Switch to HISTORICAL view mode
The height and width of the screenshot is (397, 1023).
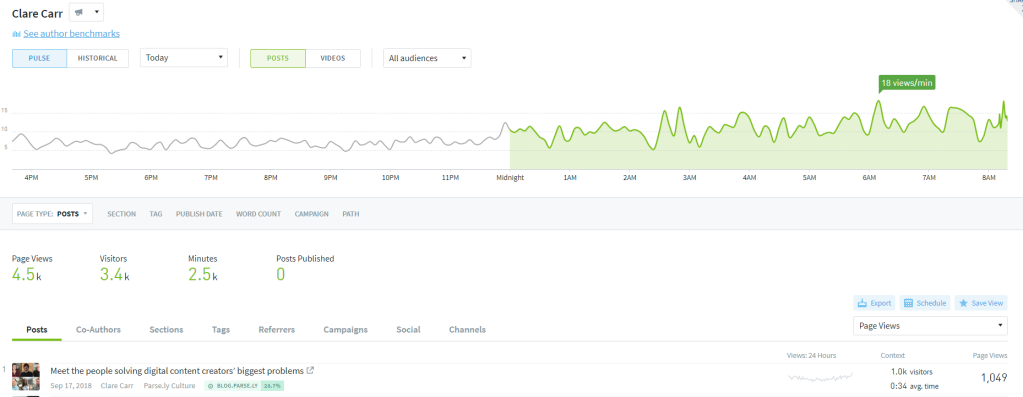(x=98, y=58)
